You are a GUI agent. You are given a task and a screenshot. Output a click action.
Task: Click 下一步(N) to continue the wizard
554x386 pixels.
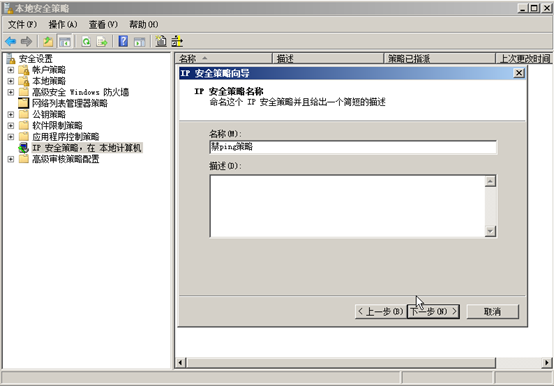tap(433, 311)
